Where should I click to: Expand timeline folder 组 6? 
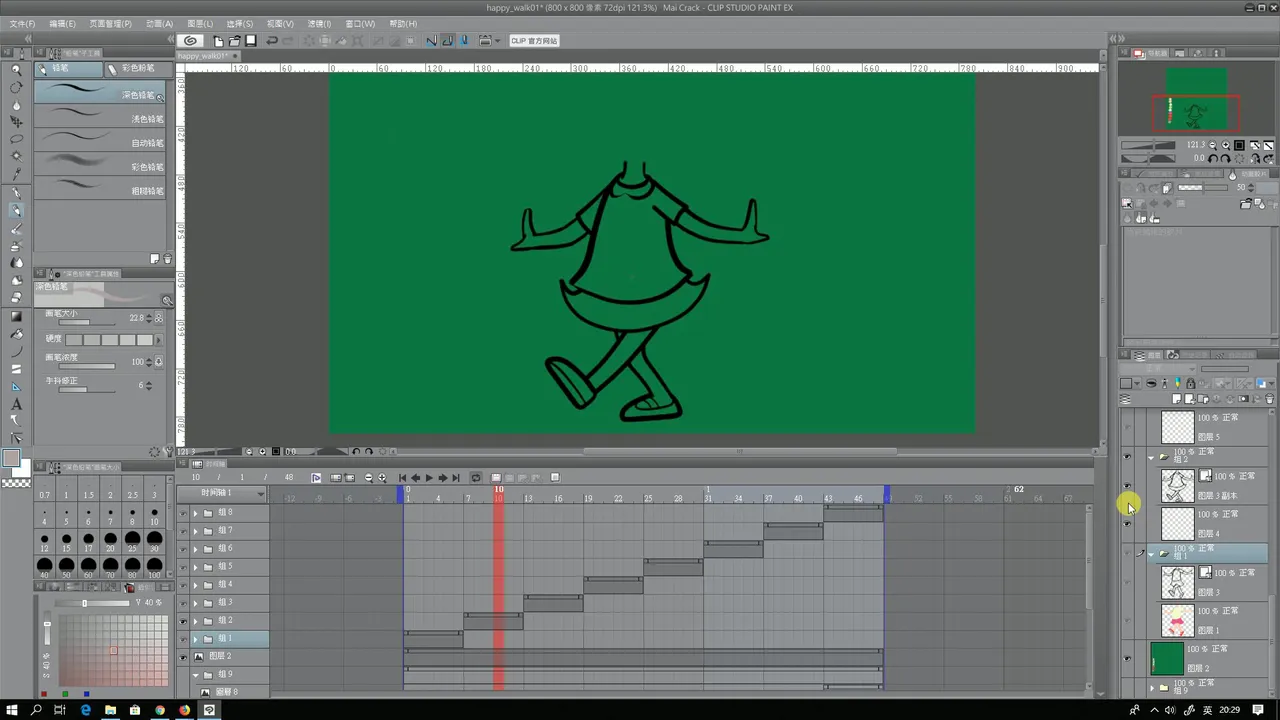point(195,549)
